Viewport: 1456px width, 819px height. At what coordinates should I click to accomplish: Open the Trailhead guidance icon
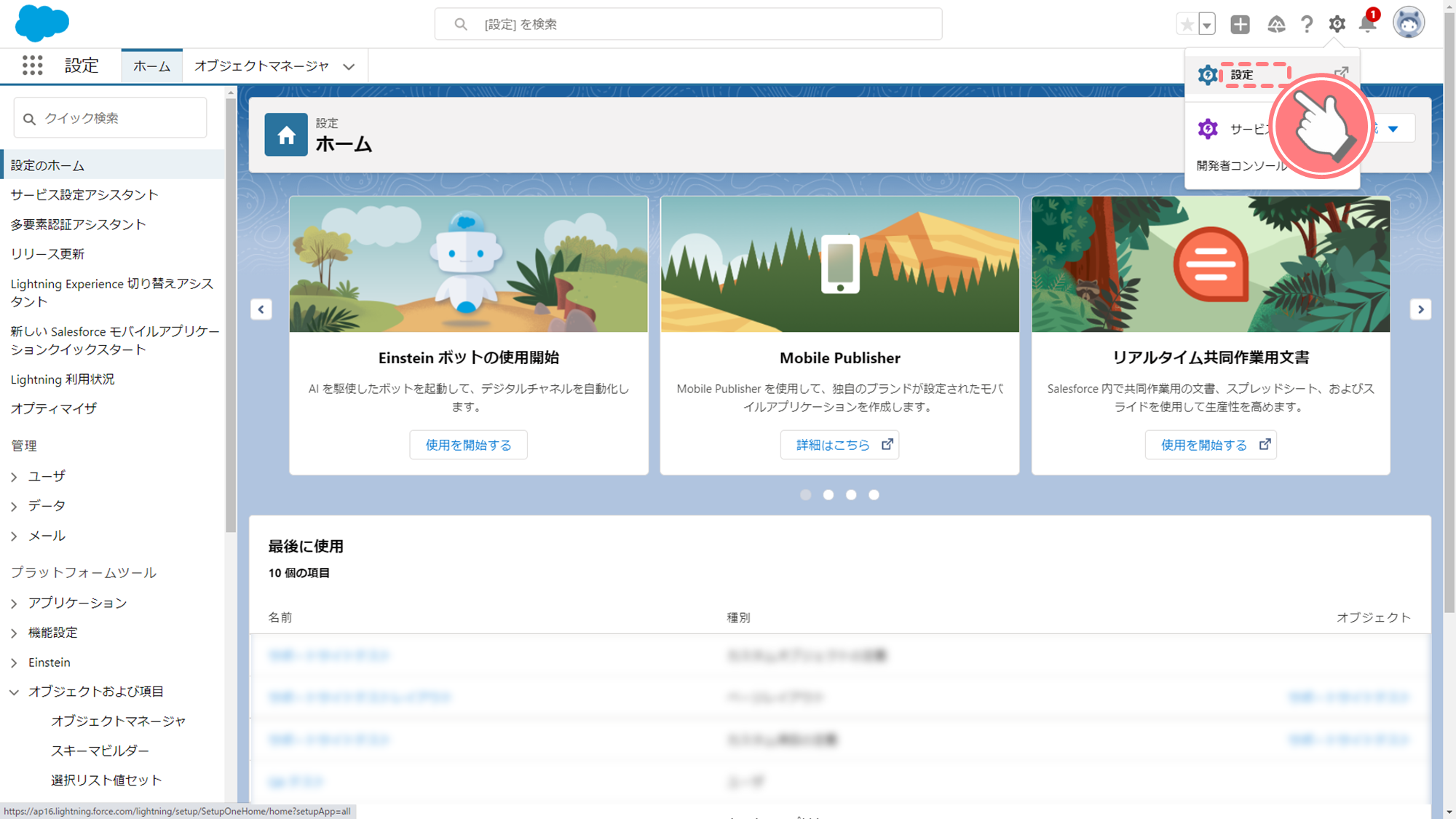click(1276, 24)
